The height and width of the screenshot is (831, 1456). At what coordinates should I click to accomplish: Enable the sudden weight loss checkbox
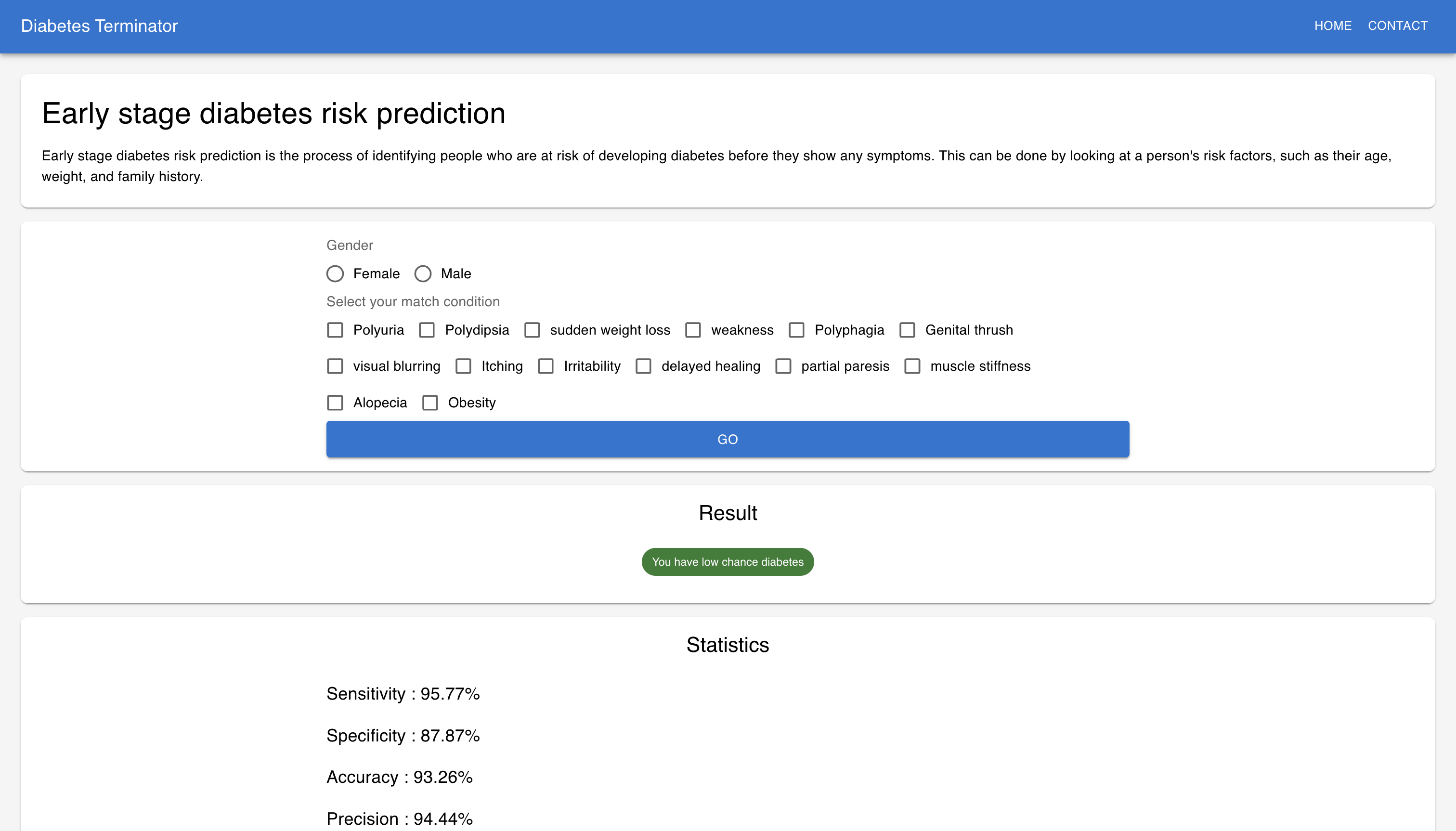tap(532, 330)
